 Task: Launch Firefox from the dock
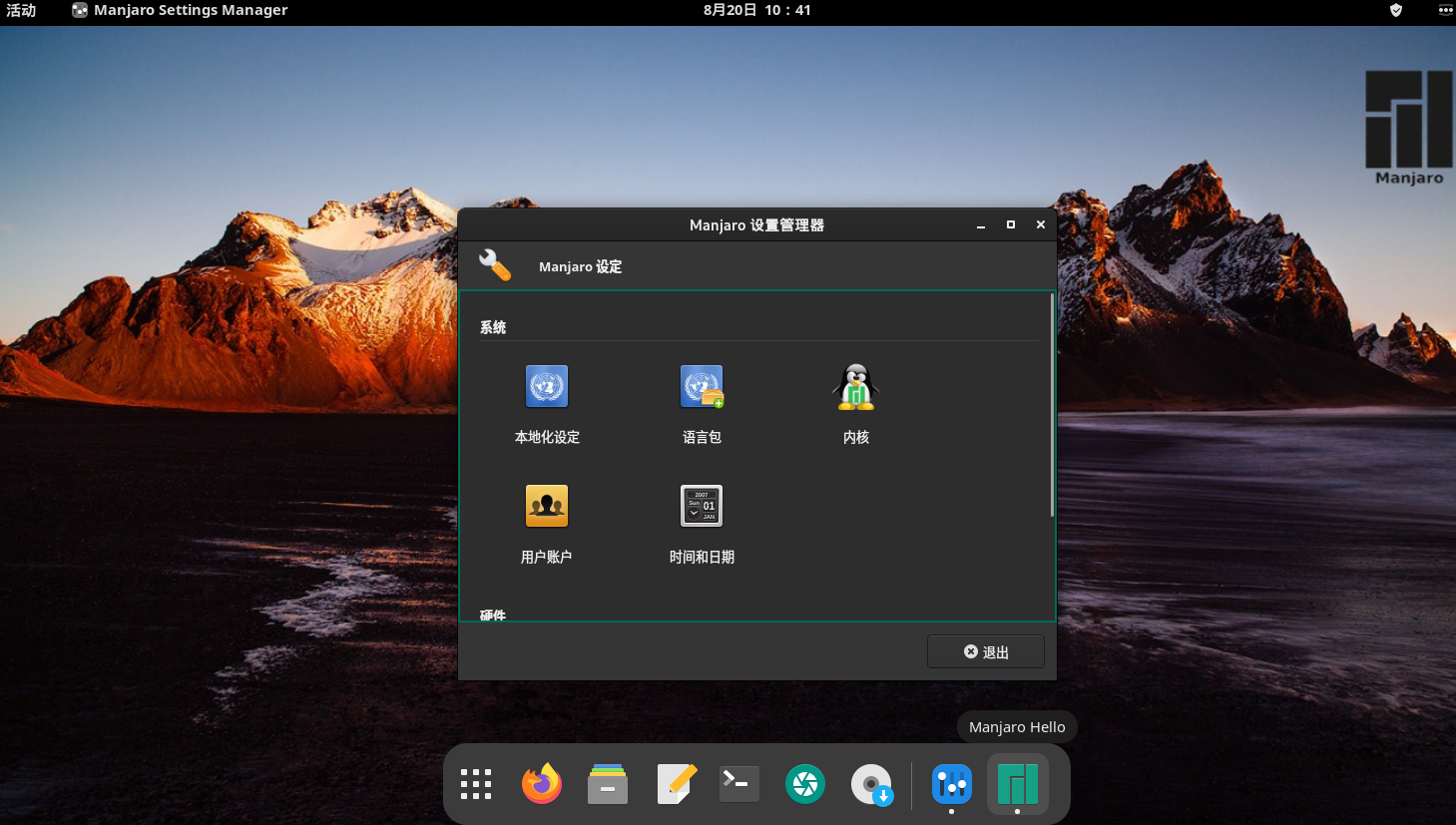(542, 784)
